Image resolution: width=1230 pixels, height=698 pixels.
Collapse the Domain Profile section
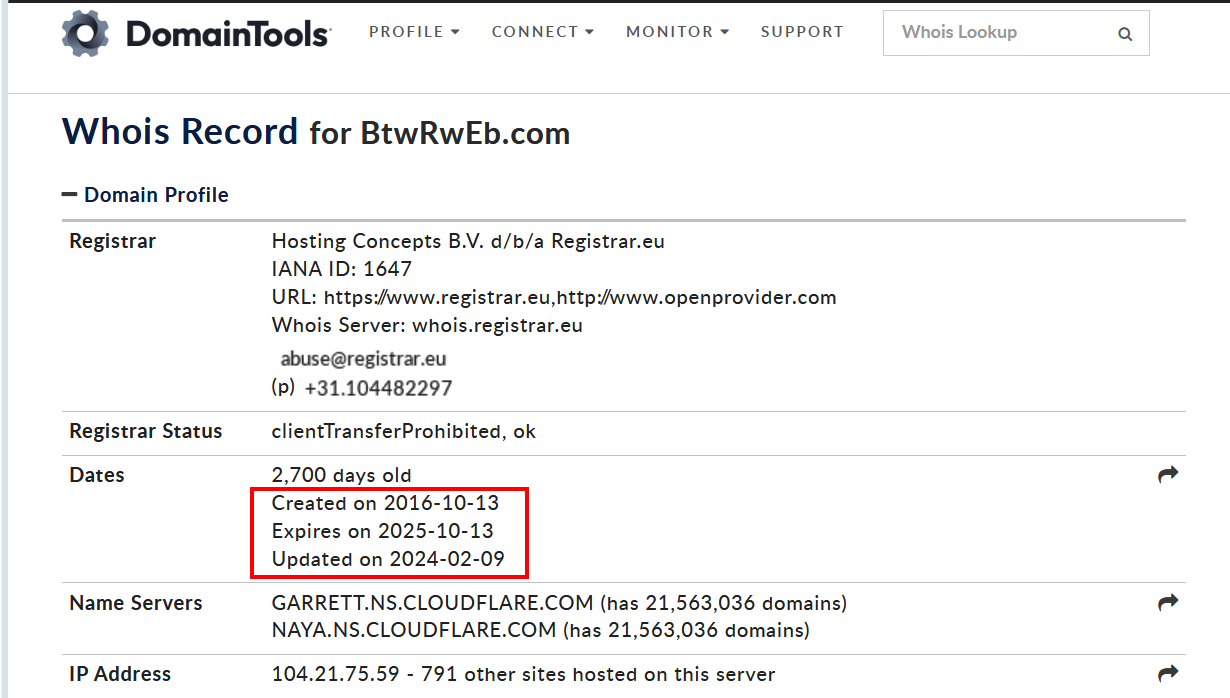point(145,195)
